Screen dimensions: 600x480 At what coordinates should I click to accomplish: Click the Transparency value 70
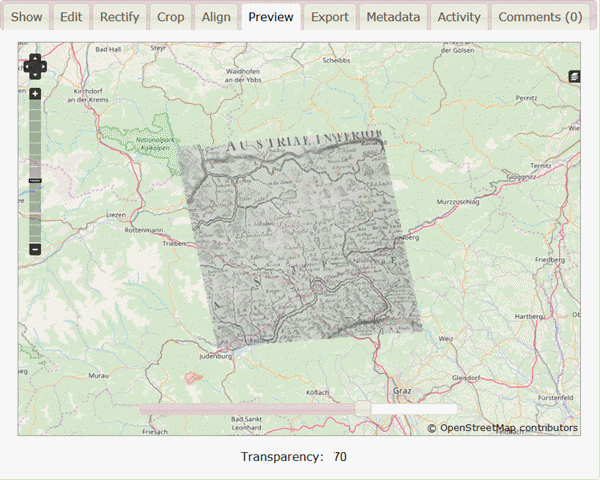click(340, 457)
